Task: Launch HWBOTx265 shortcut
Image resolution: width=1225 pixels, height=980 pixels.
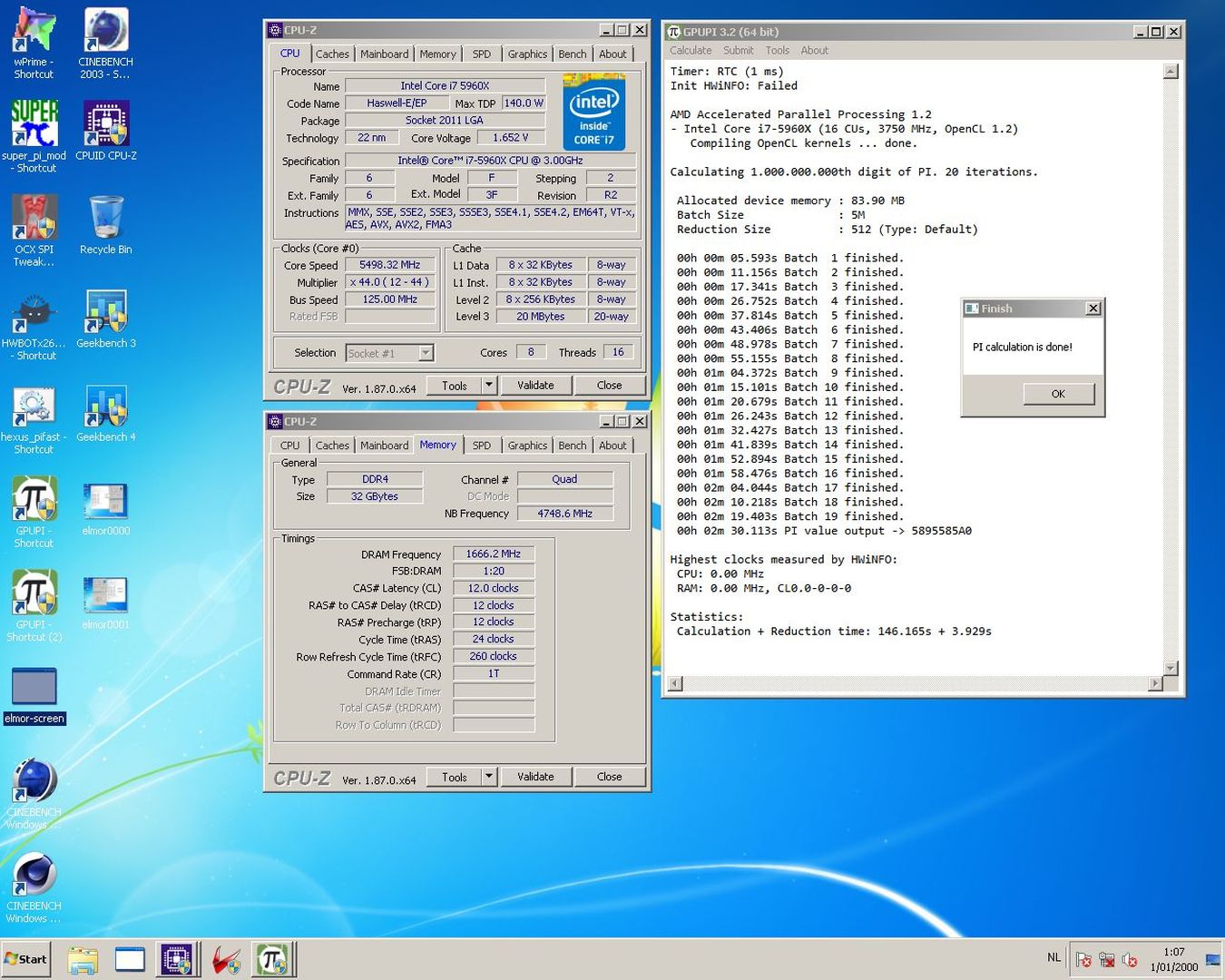Action: click(x=34, y=325)
